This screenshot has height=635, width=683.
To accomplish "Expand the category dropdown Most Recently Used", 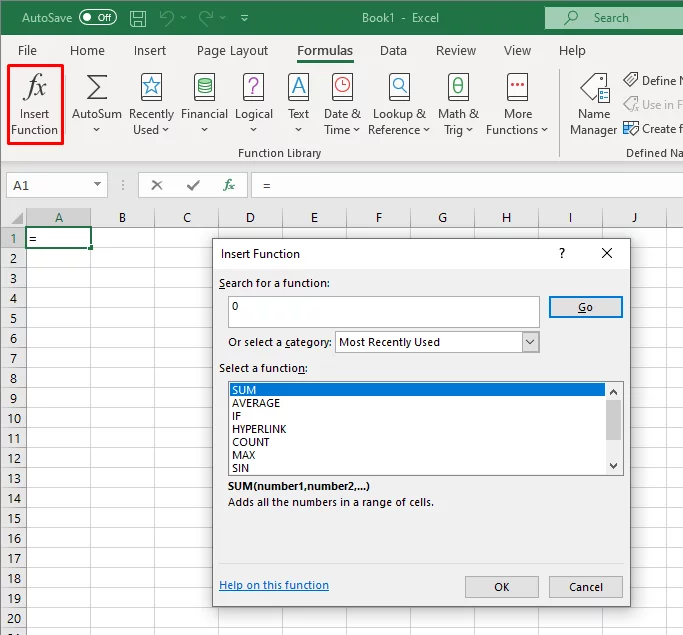I will 530,342.
